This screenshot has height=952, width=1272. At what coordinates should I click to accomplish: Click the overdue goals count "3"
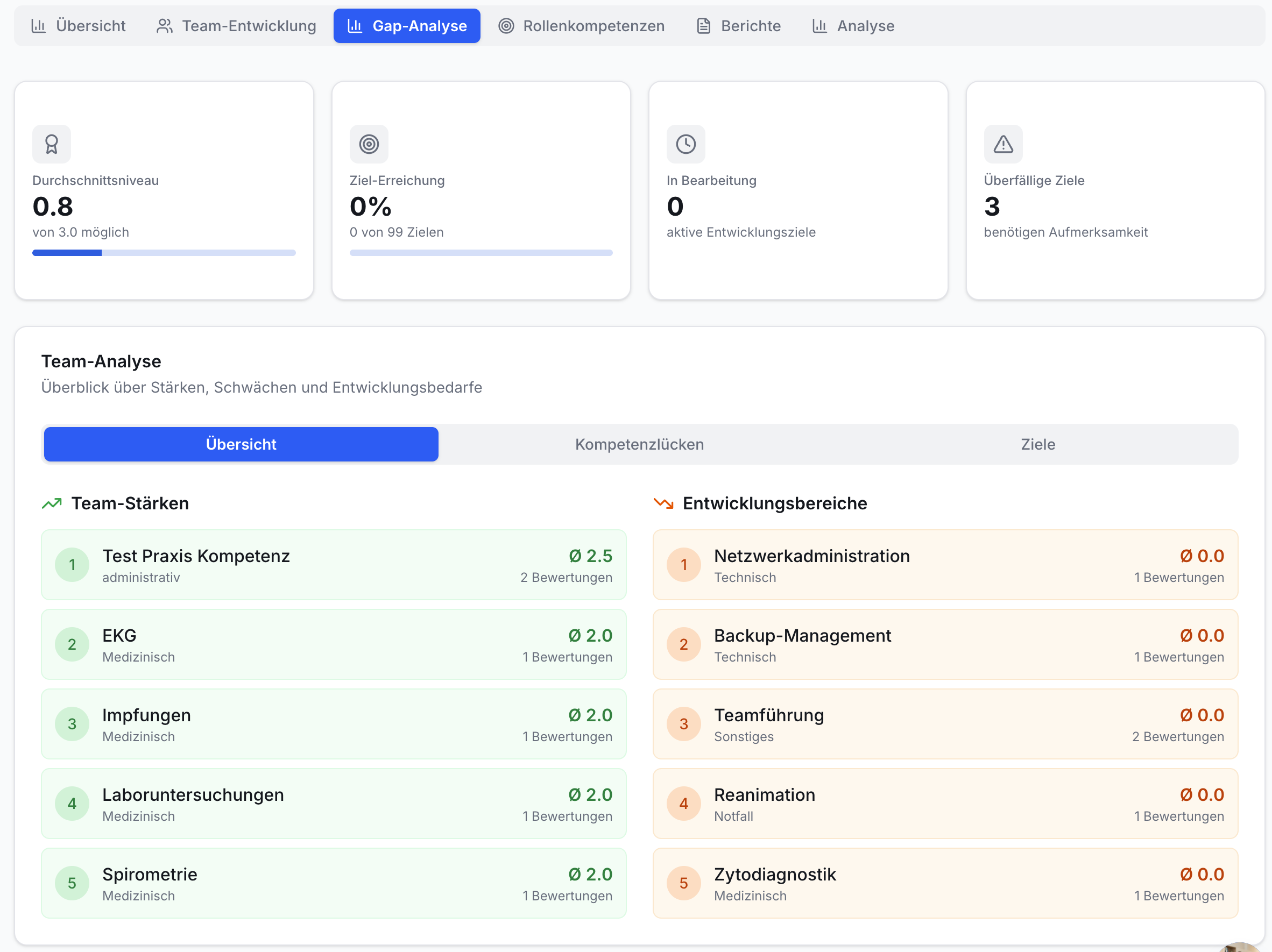coord(992,207)
